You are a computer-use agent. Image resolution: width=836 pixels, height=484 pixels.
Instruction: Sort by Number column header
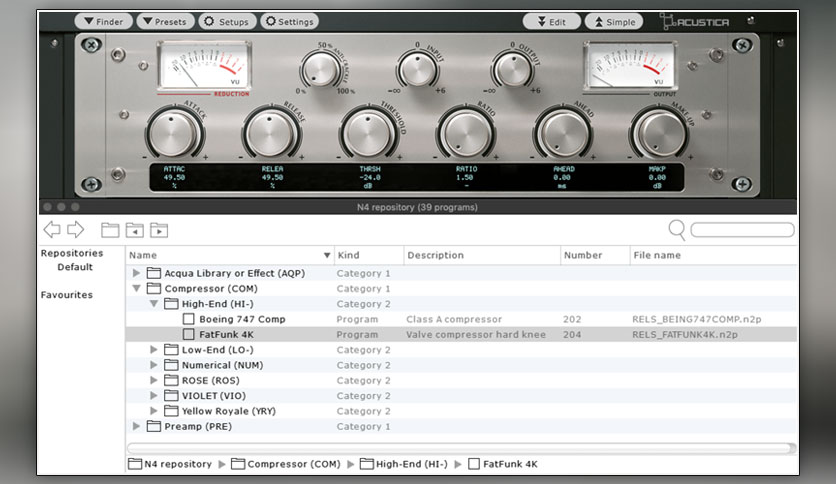[x=595, y=255]
